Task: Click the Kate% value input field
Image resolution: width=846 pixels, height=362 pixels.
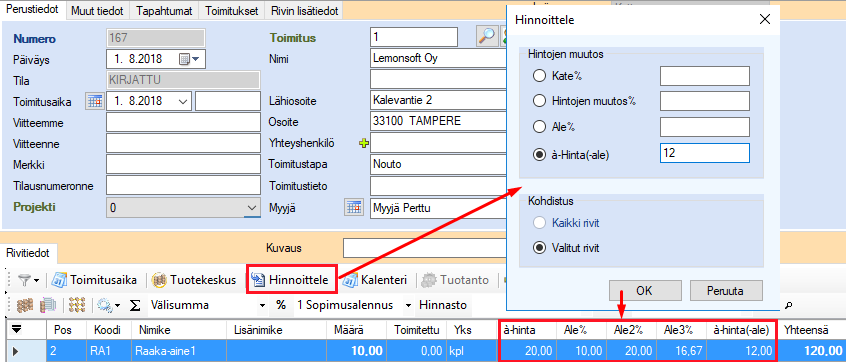Action: point(705,76)
